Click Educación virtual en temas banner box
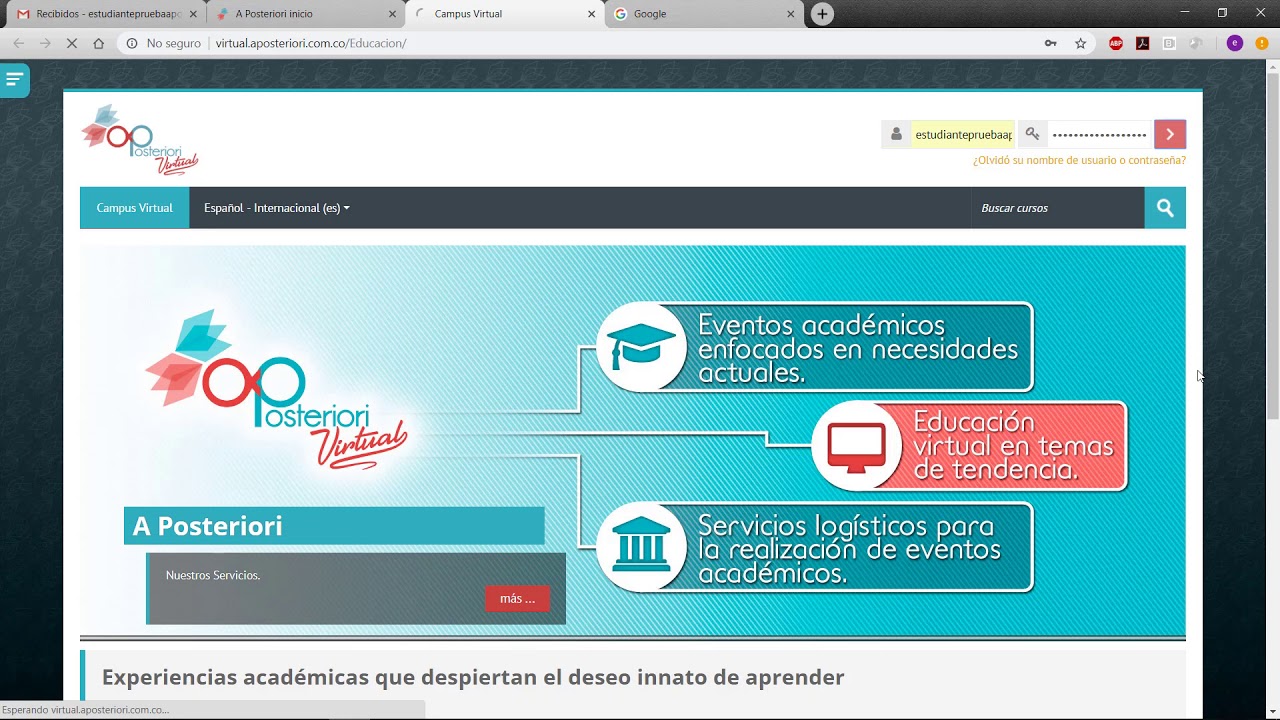The image size is (1280, 720). (x=970, y=446)
